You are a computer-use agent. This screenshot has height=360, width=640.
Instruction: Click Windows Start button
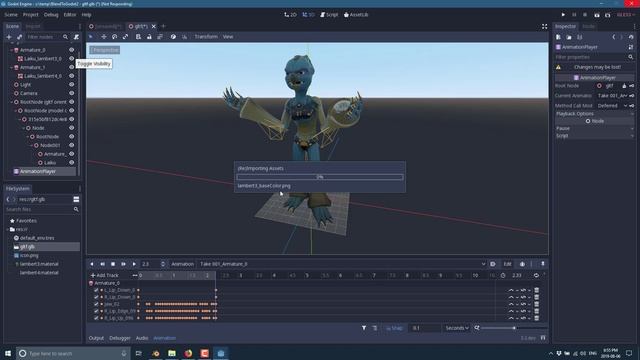tap(8, 353)
